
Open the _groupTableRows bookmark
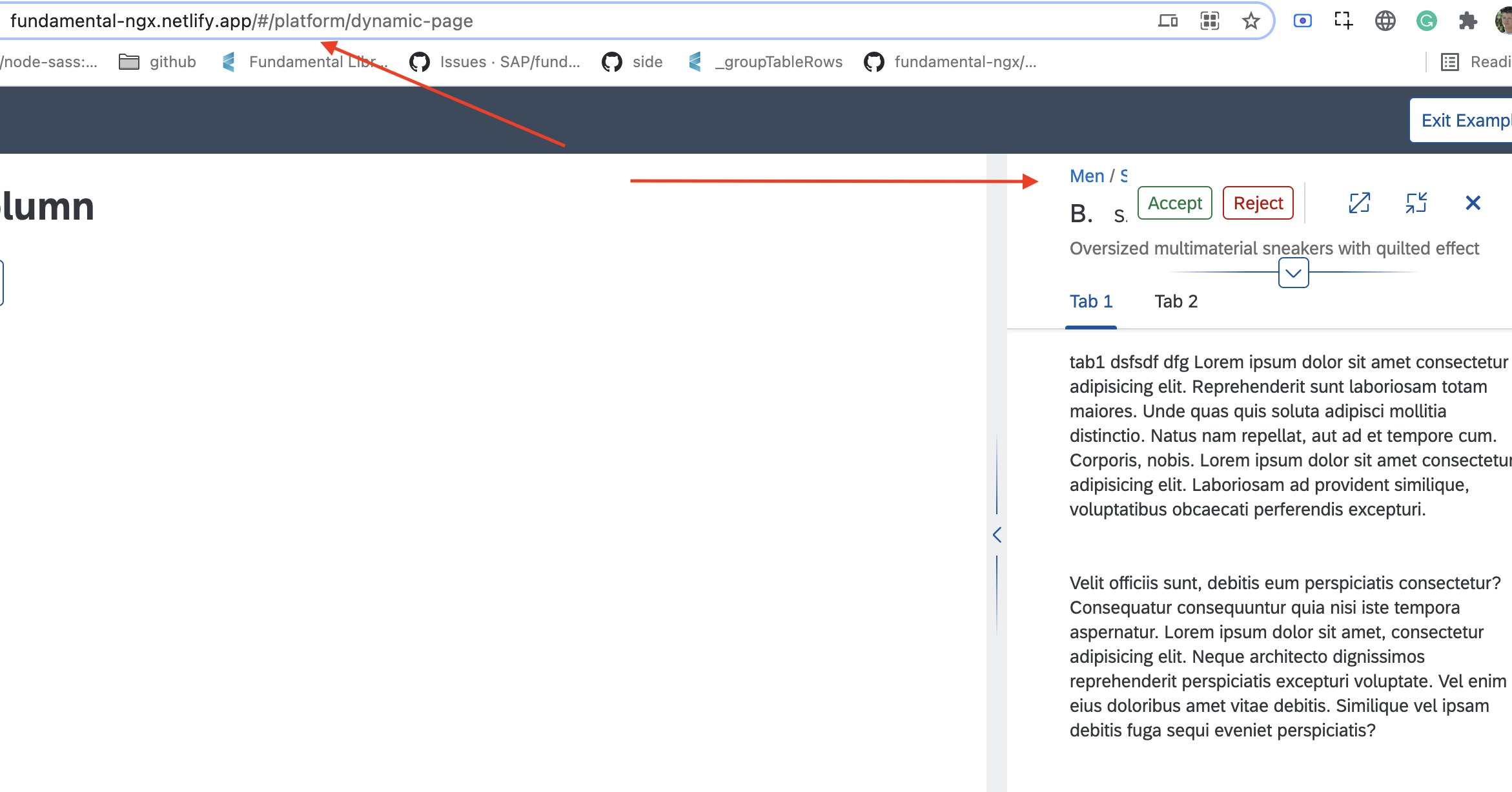[765, 61]
